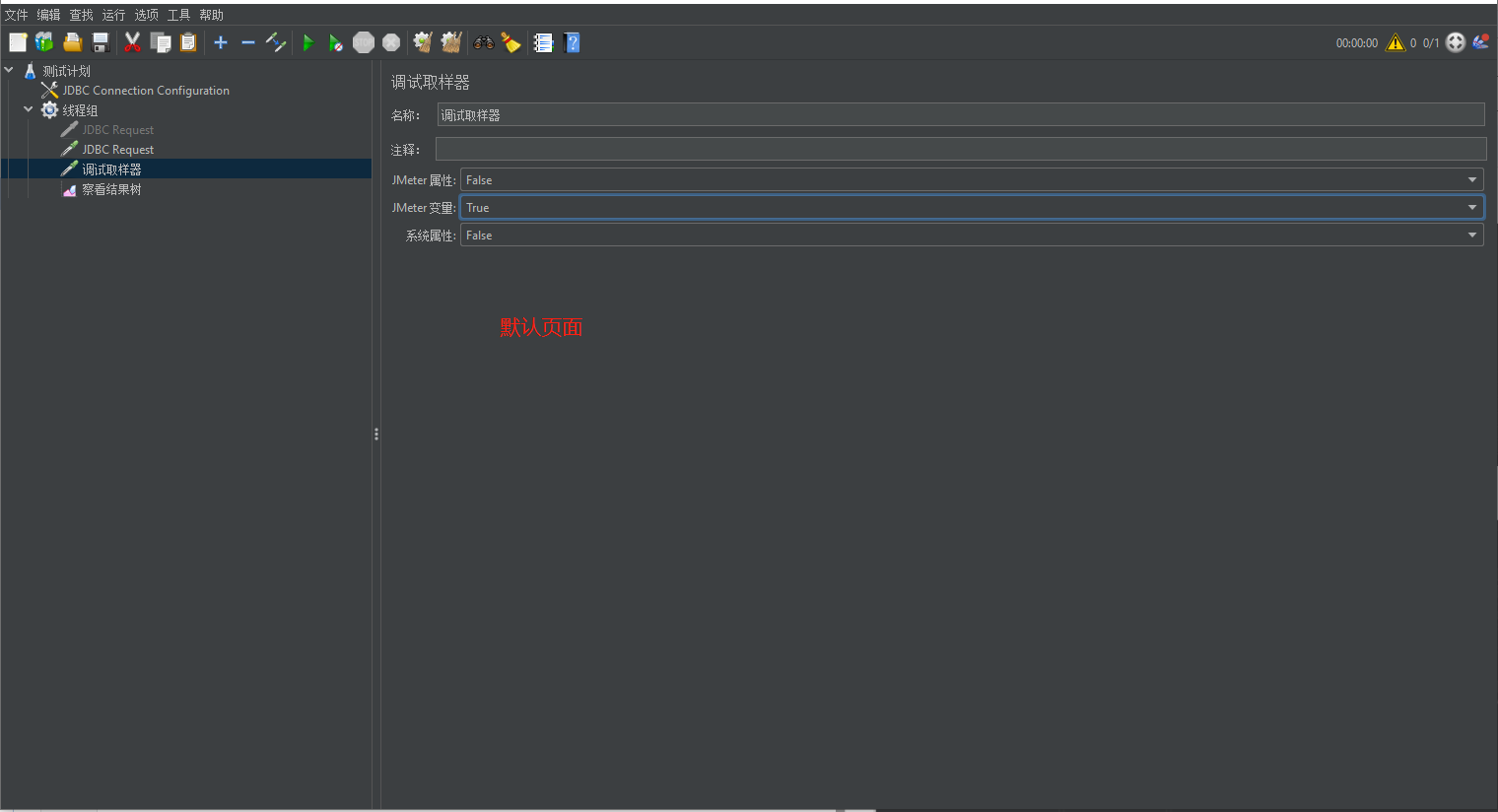Select the 线程组 tree item
Image resolution: width=1498 pixels, height=812 pixels.
80,110
